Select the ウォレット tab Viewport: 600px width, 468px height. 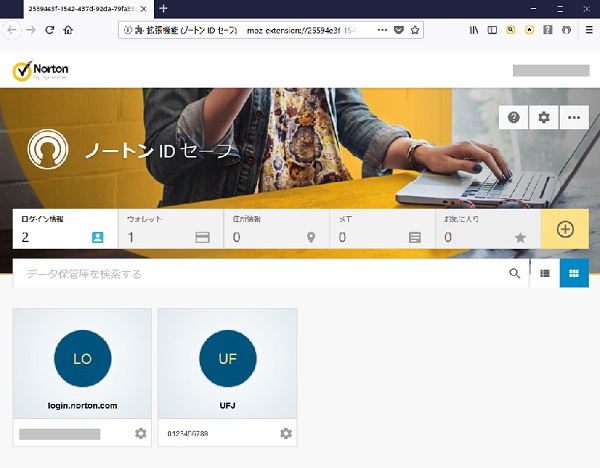(171, 229)
